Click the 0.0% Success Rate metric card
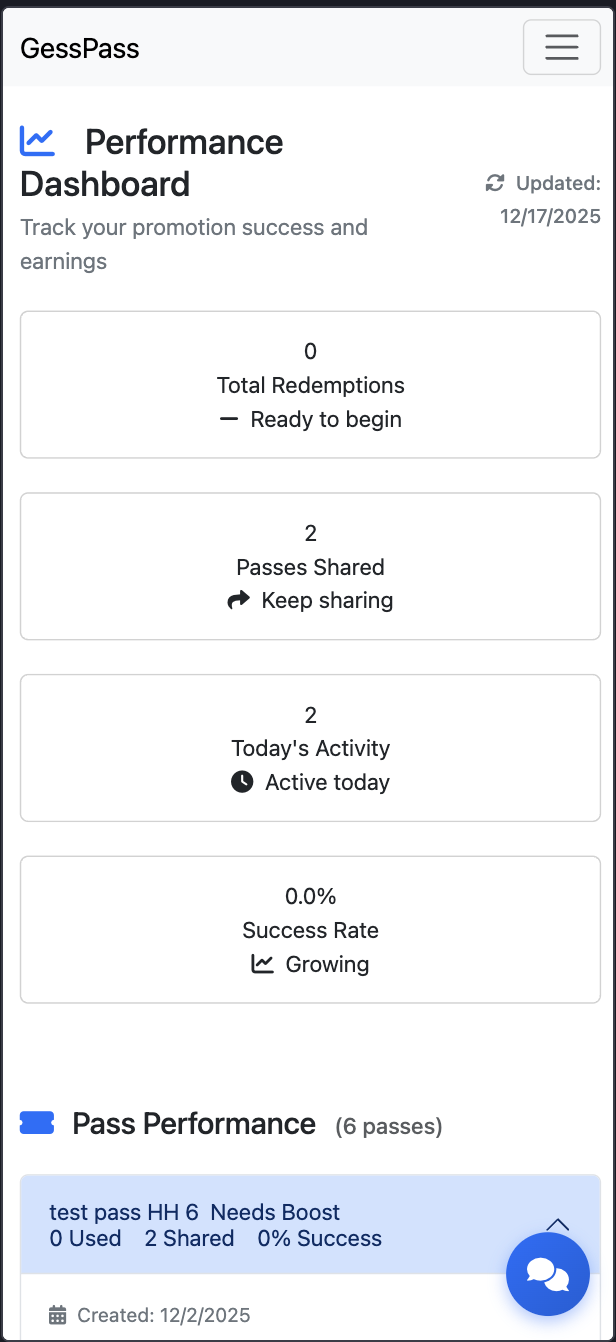This screenshot has height=1342, width=616. (x=310, y=929)
